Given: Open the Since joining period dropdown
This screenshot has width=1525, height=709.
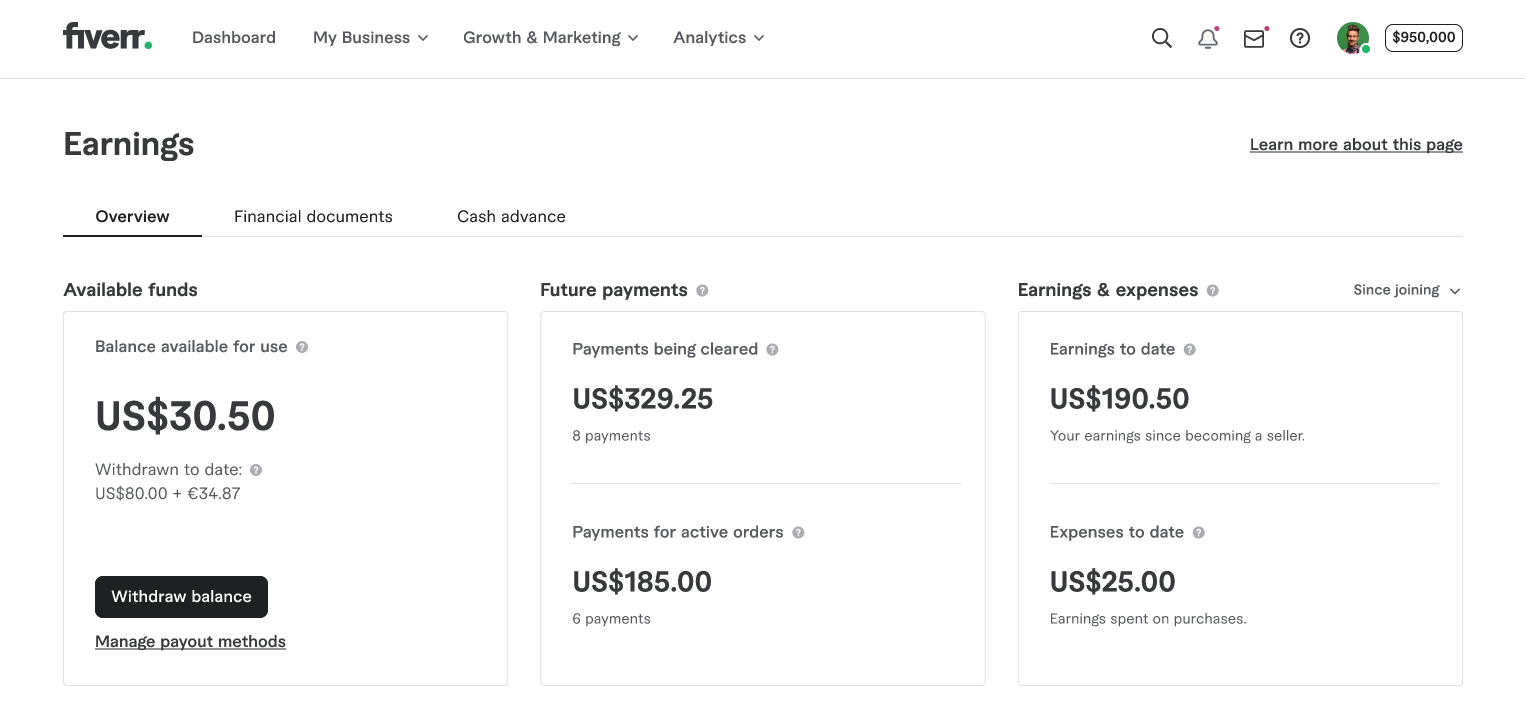Looking at the screenshot, I should tap(1406, 290).
